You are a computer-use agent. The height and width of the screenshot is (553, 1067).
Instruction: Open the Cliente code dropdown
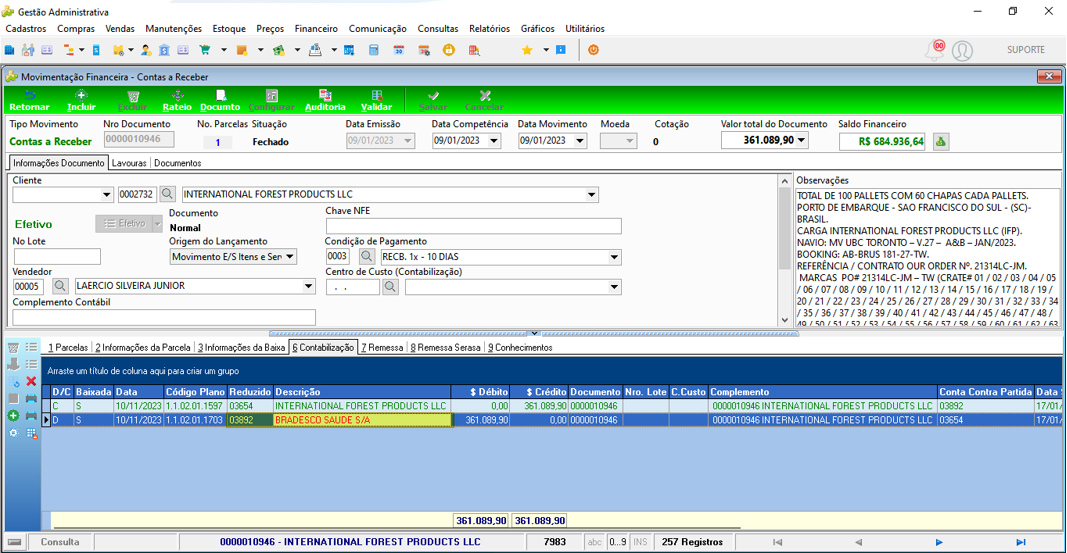(106, 195)
